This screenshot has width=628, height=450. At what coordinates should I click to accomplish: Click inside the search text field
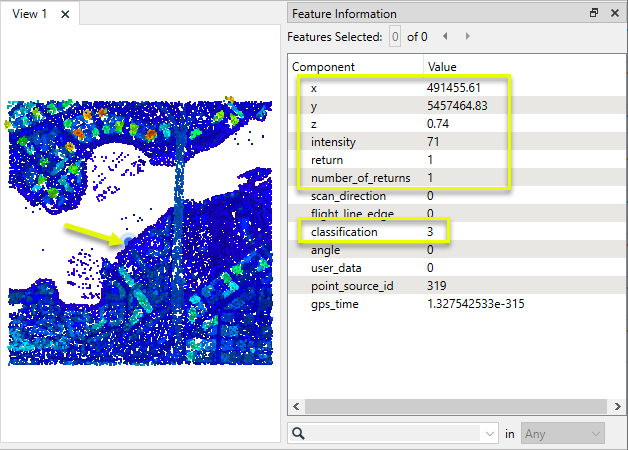[x=395, y=433]
